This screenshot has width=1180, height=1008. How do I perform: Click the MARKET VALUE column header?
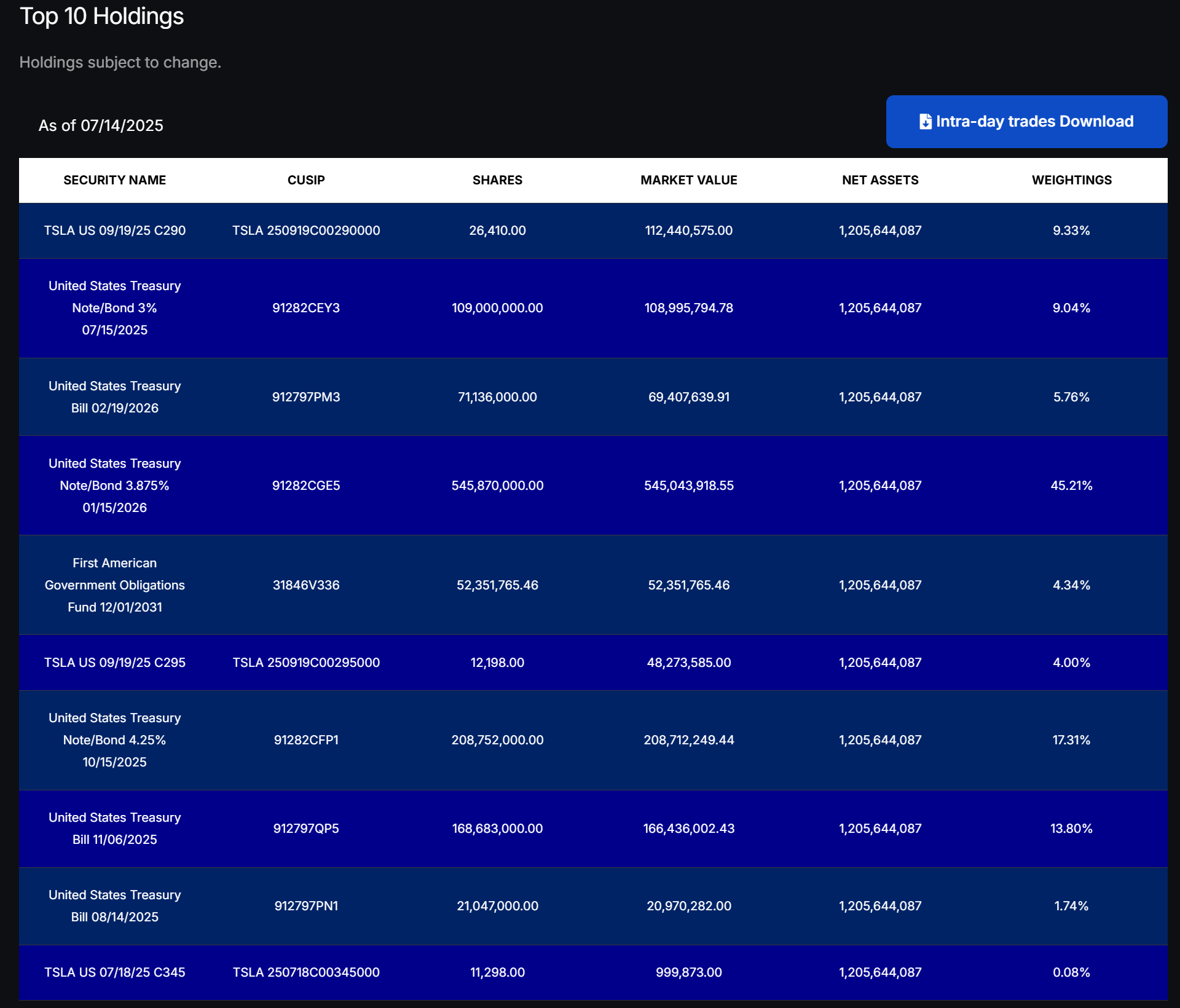pos(688,180)
